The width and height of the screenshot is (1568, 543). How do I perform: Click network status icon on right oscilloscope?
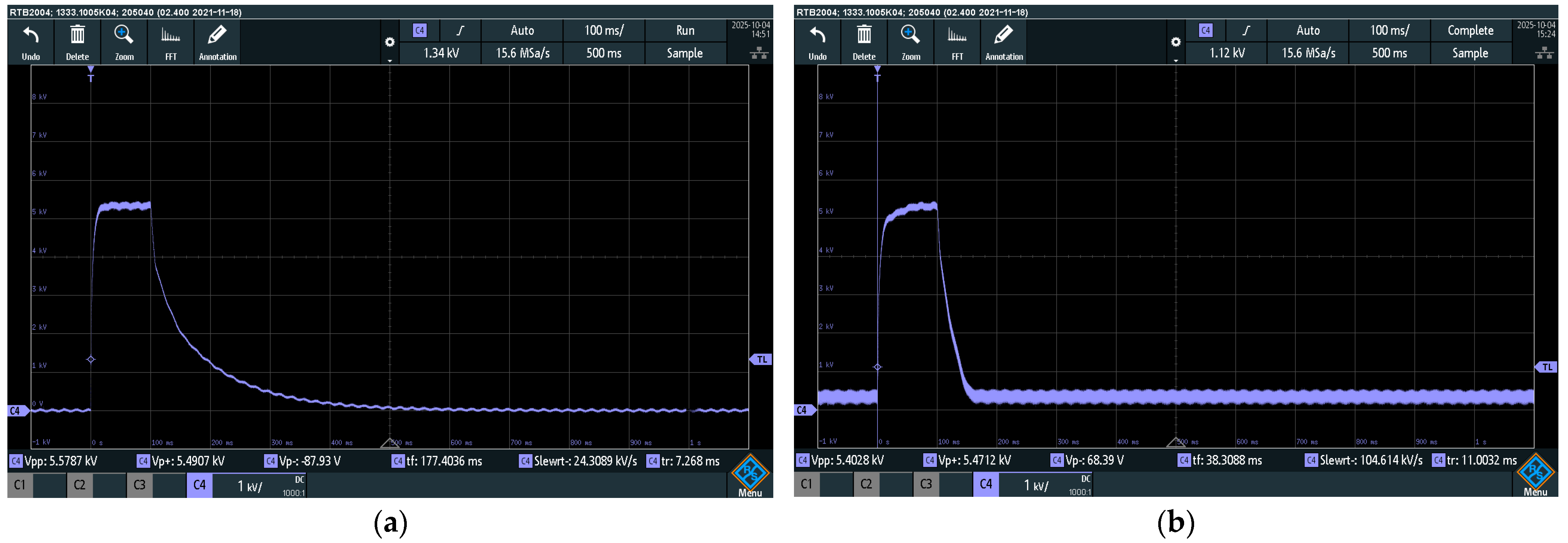tap(1544, 54)
